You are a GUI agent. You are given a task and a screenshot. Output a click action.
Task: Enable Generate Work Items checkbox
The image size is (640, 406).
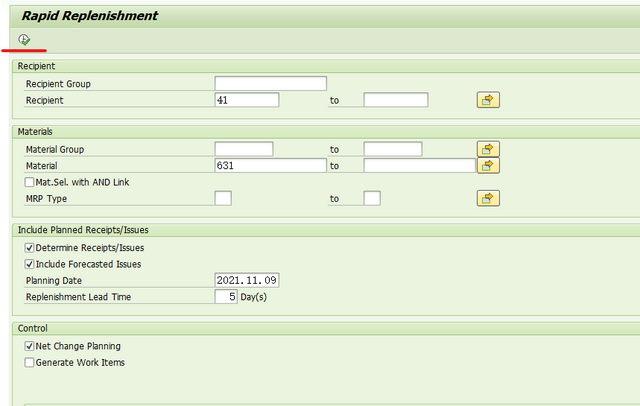tap(29, 362)
